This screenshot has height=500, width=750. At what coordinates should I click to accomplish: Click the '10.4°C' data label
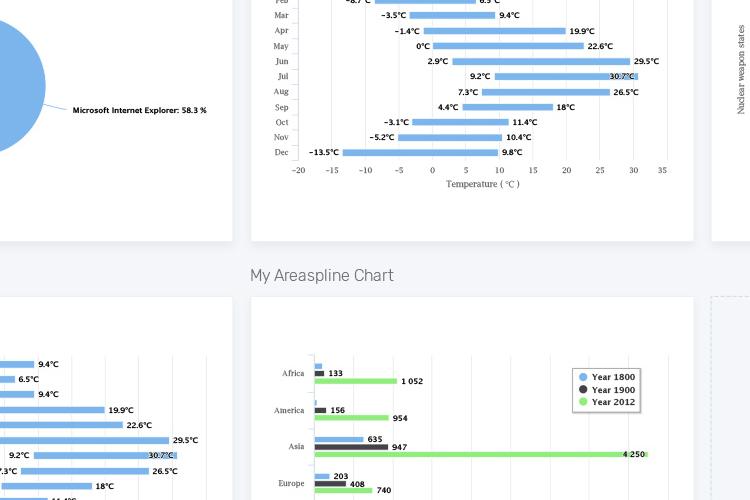click(x=518, y=137)
